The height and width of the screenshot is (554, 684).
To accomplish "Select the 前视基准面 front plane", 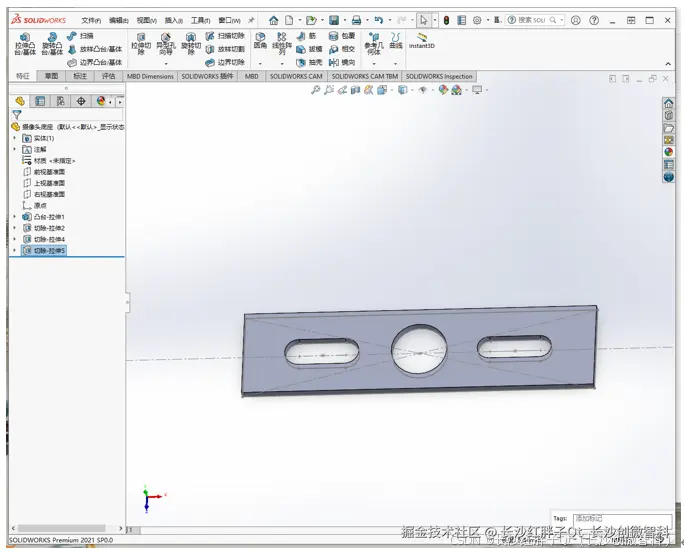I will pyautogui.click(x=44, y=172).
